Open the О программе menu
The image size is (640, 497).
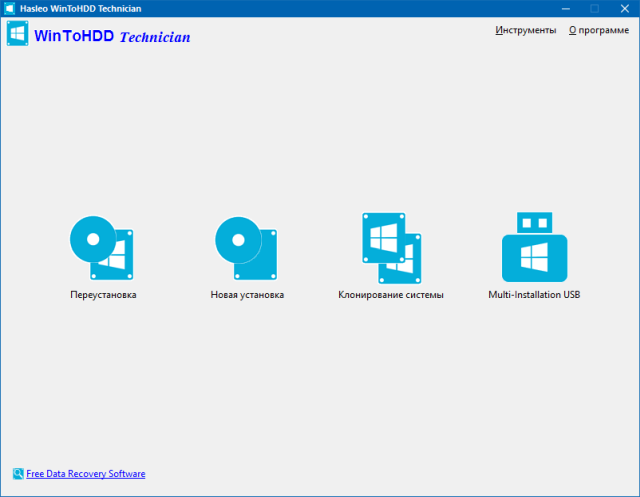(600, 30)
